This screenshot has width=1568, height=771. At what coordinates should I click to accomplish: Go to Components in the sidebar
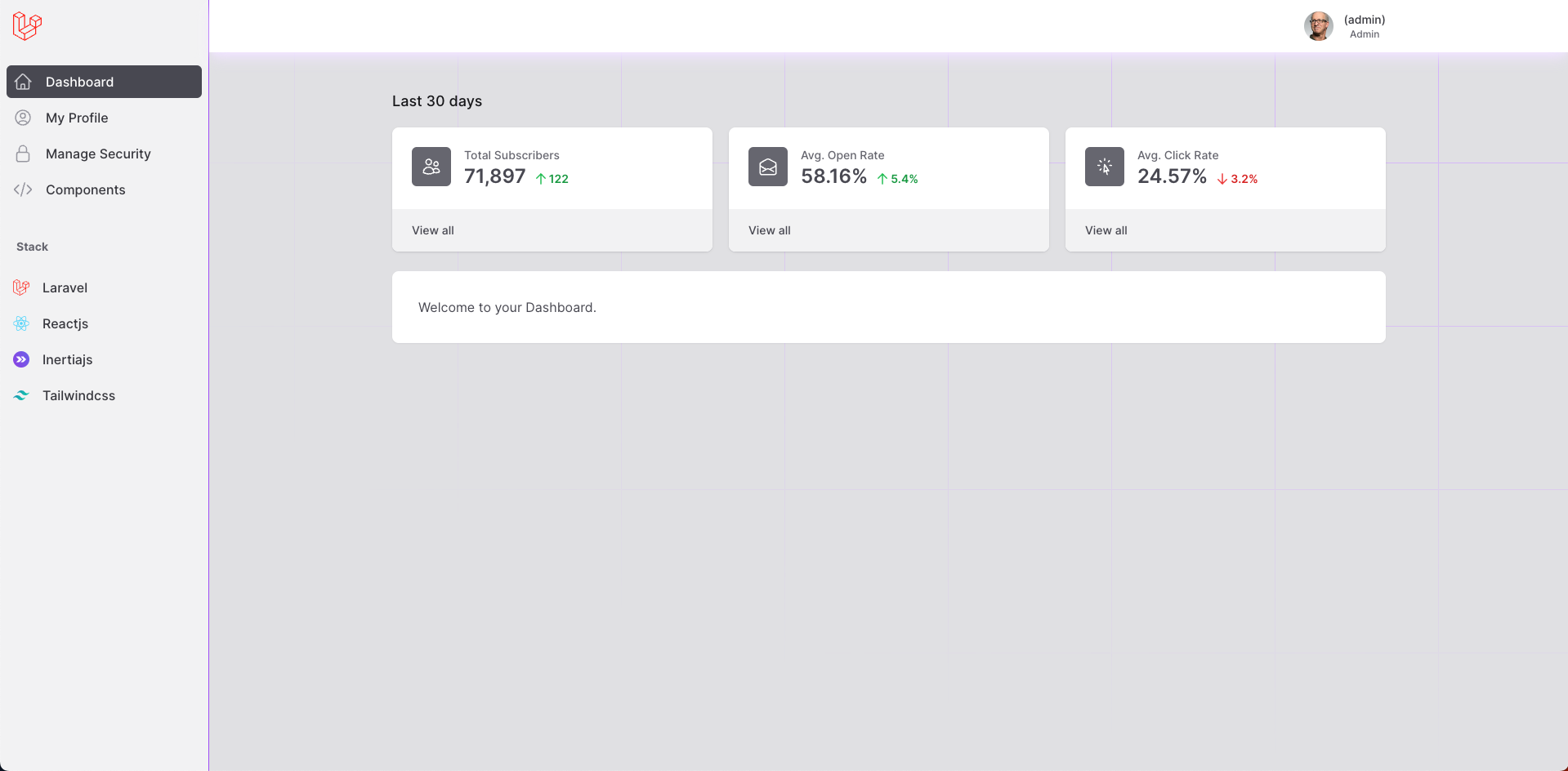tap(86, 189)
